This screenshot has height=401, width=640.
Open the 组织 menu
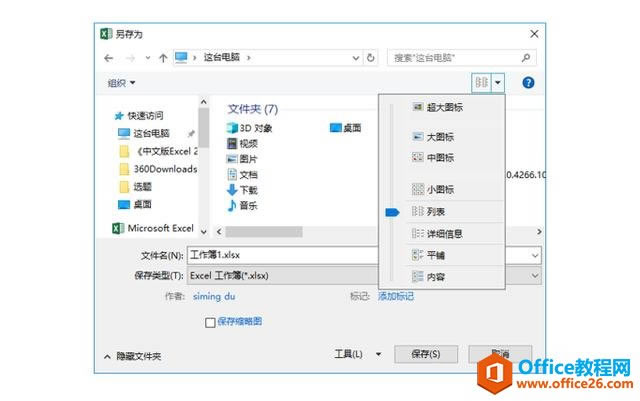[121, 83]
